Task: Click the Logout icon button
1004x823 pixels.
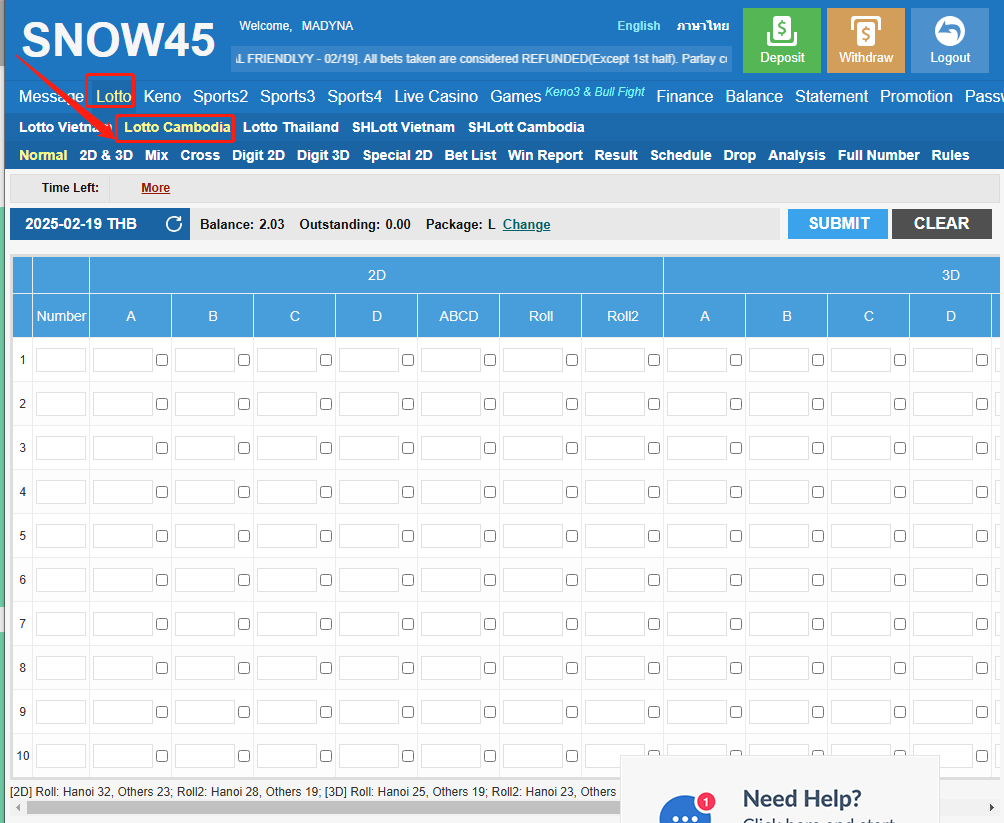Action: 949,40
